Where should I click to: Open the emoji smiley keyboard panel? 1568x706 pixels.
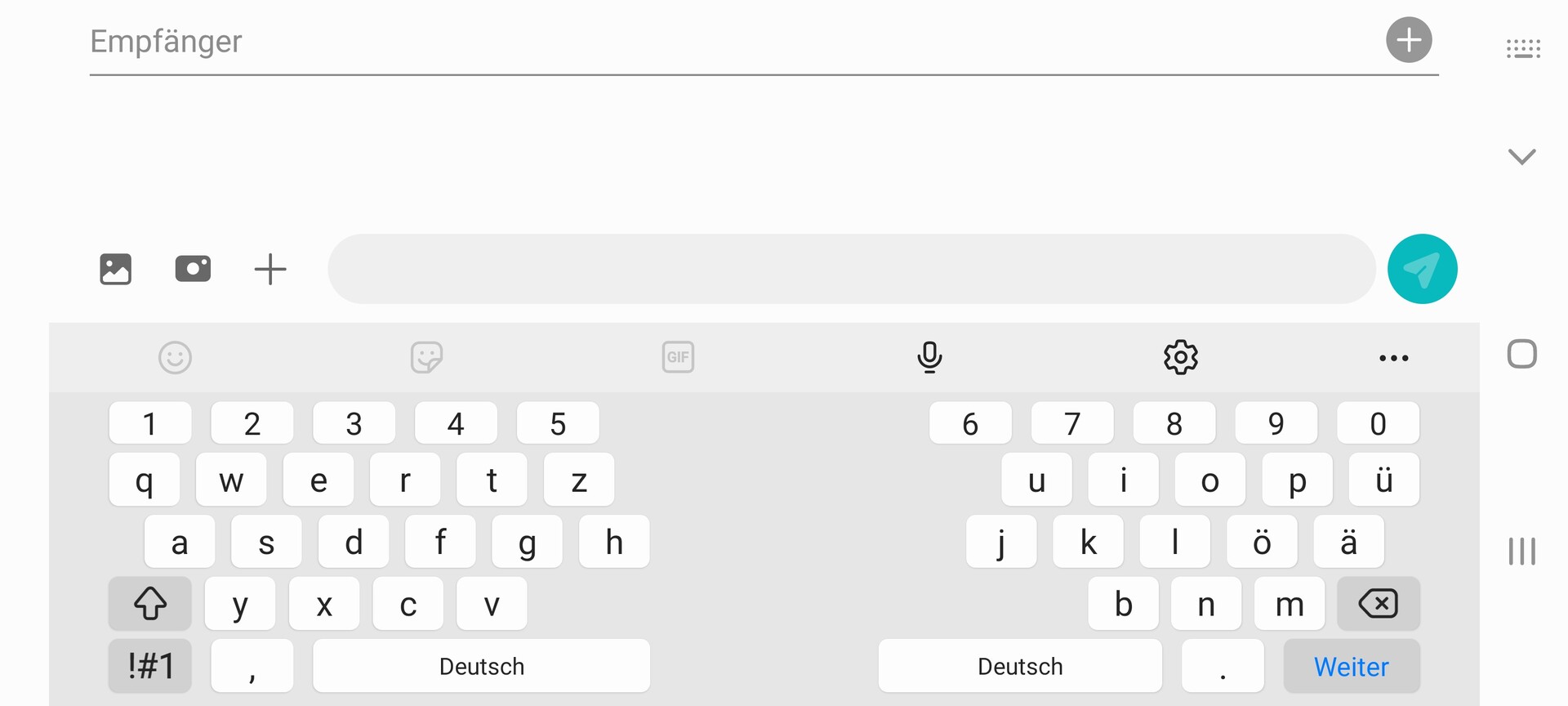coord(175,357)
